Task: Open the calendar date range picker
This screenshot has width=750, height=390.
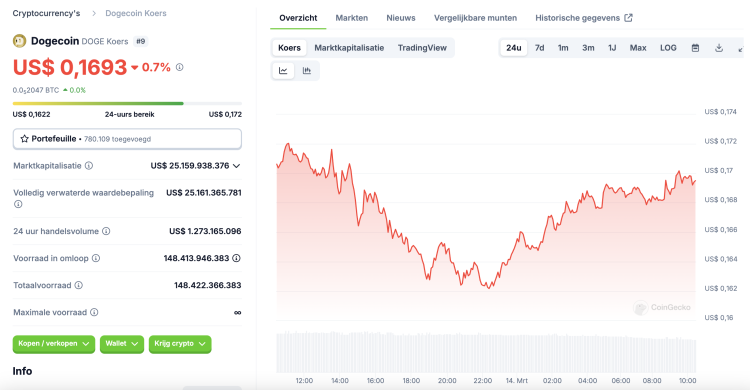Action: tap(695, 48)
